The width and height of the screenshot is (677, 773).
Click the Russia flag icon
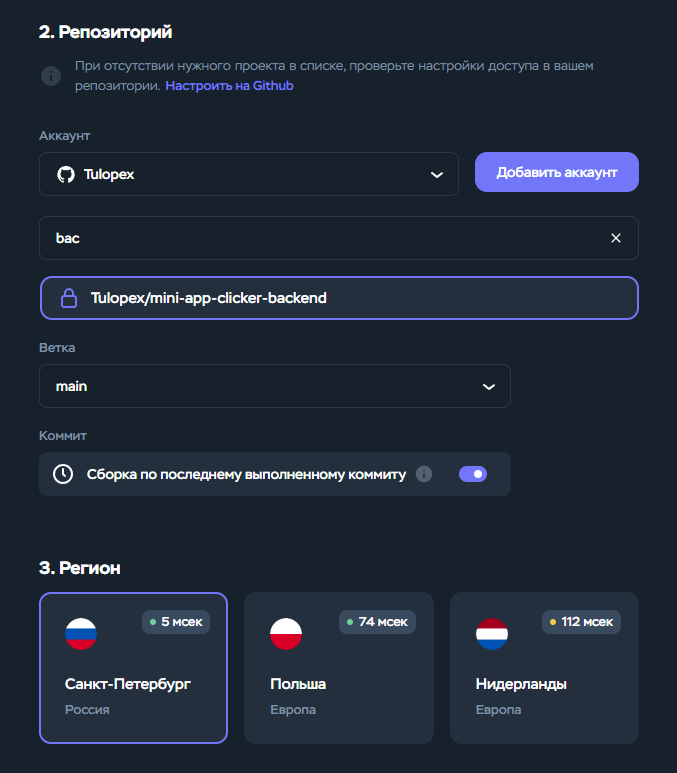click(81, 633)
